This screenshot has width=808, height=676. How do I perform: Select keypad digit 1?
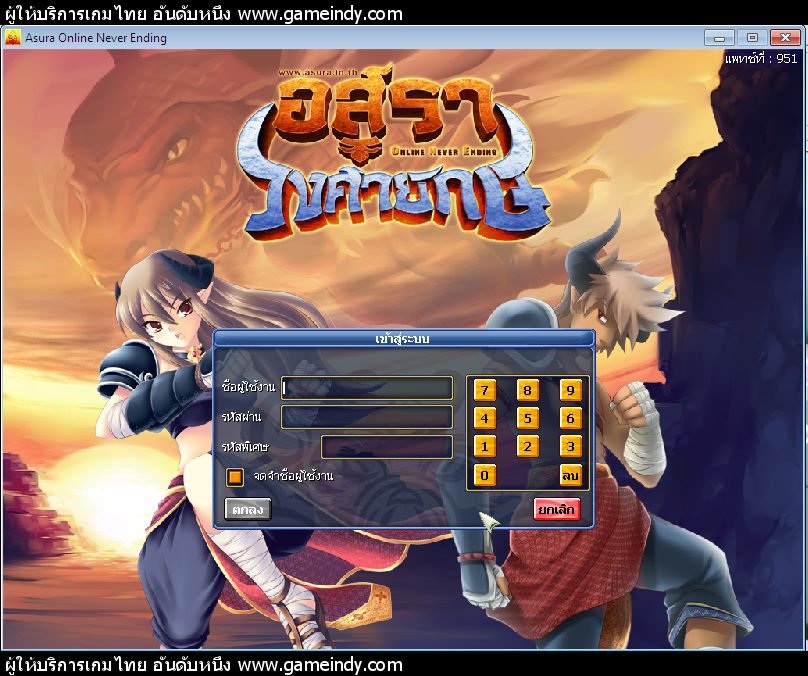click(x=484, y=447)
